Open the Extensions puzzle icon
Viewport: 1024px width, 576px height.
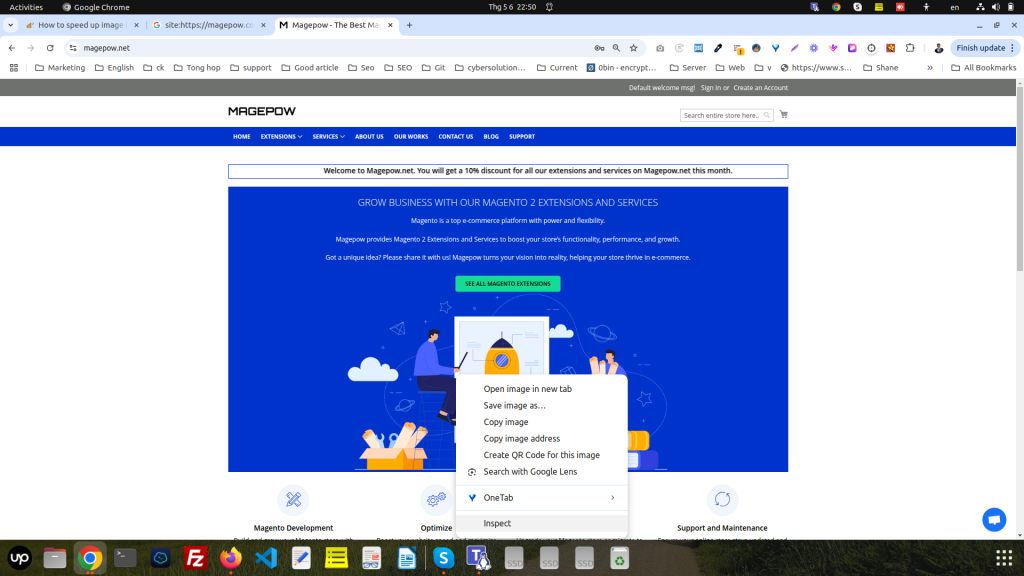(x=910, y=48)
